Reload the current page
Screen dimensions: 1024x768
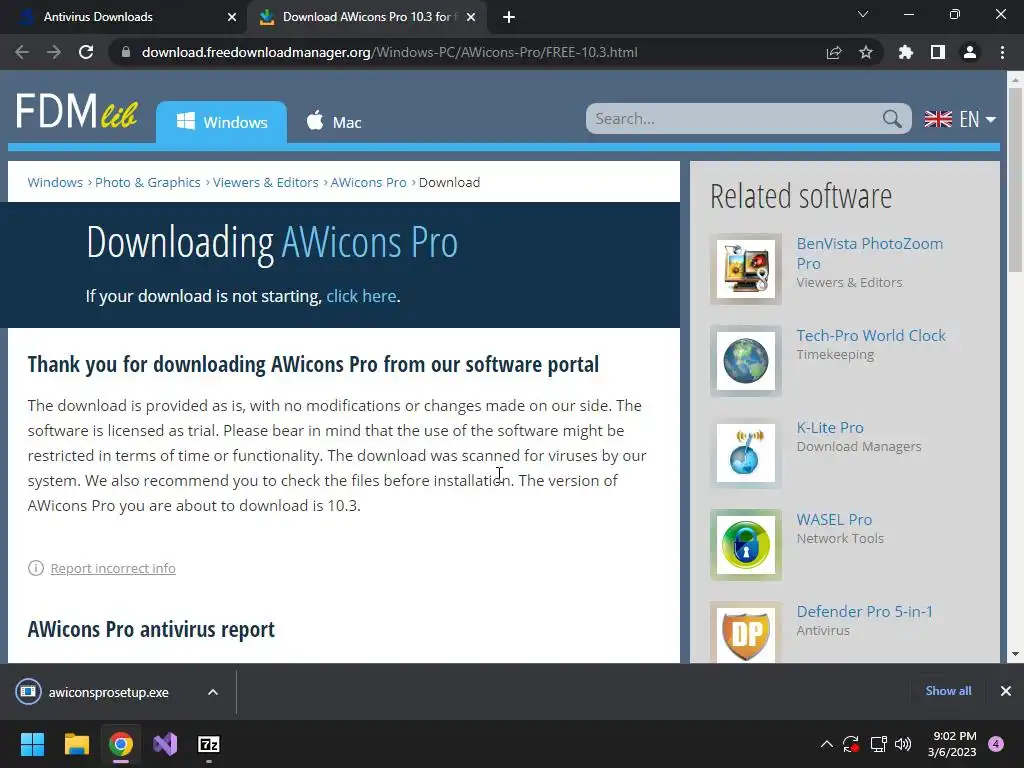pyautogui.click(x=86, y=52)
